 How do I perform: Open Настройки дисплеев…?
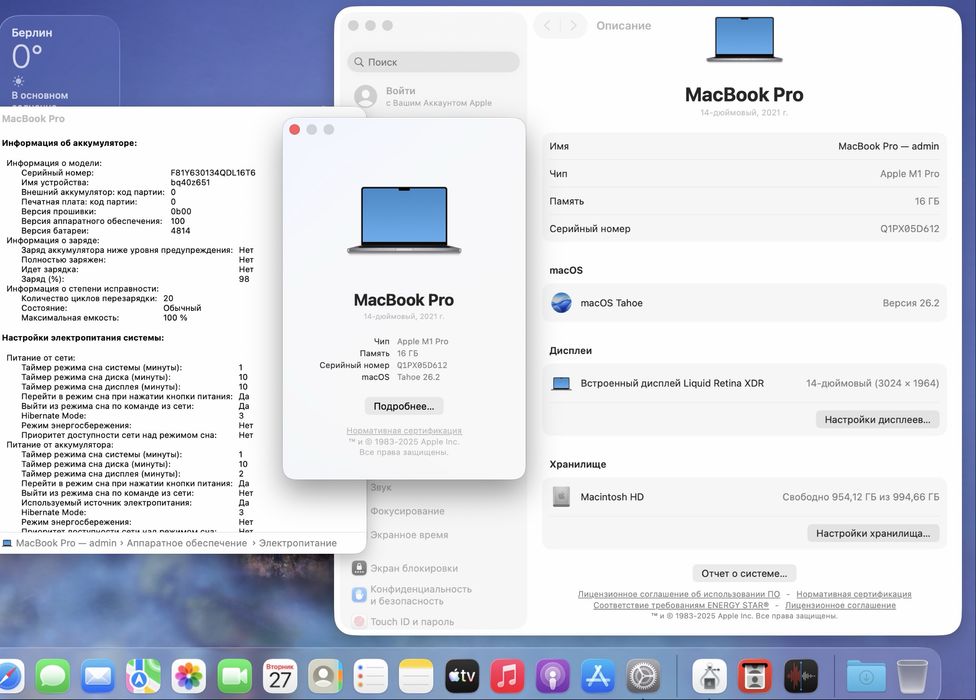coord(877,419)
